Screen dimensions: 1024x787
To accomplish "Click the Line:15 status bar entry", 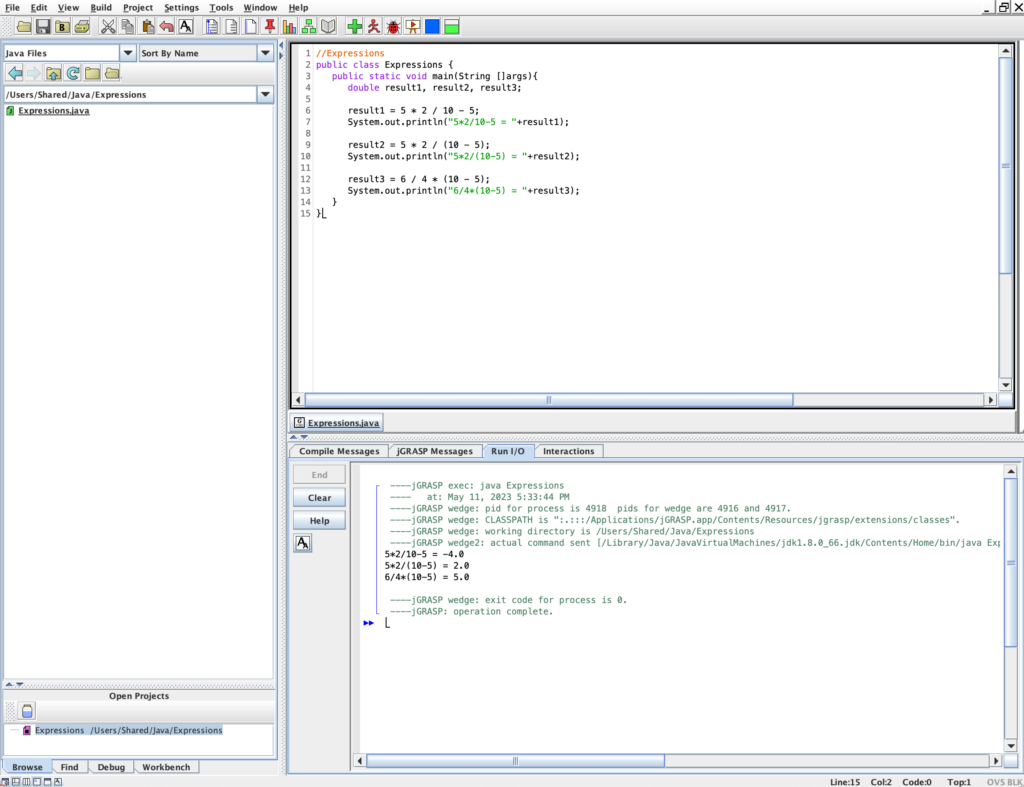I will click(845, 782).
